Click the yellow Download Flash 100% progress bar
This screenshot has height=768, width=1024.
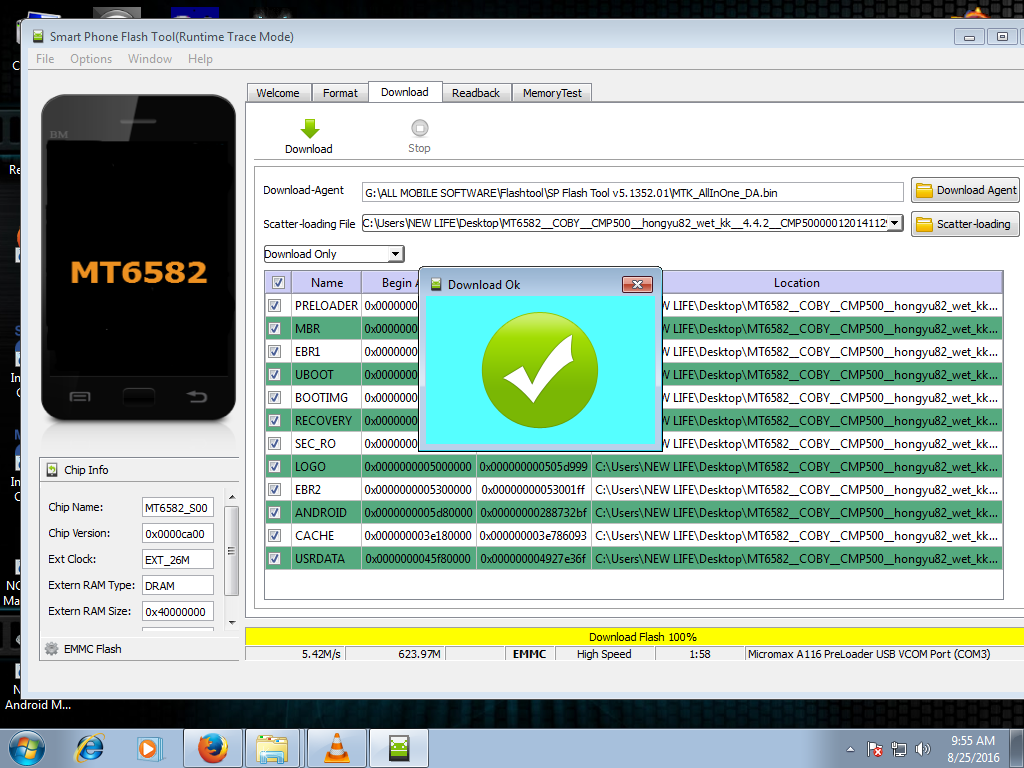pos(642,637)
